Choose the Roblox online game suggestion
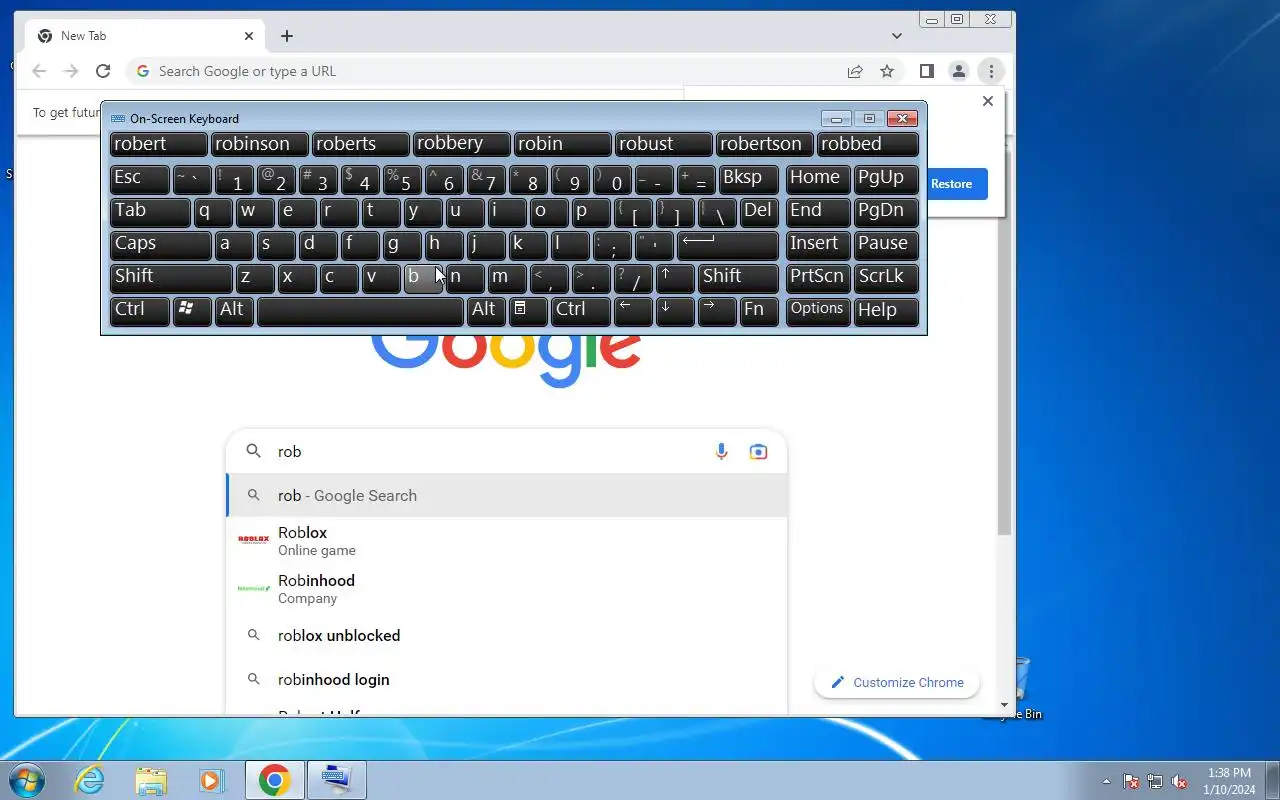This screenshot has height=800, width=1280. (507, 541)
